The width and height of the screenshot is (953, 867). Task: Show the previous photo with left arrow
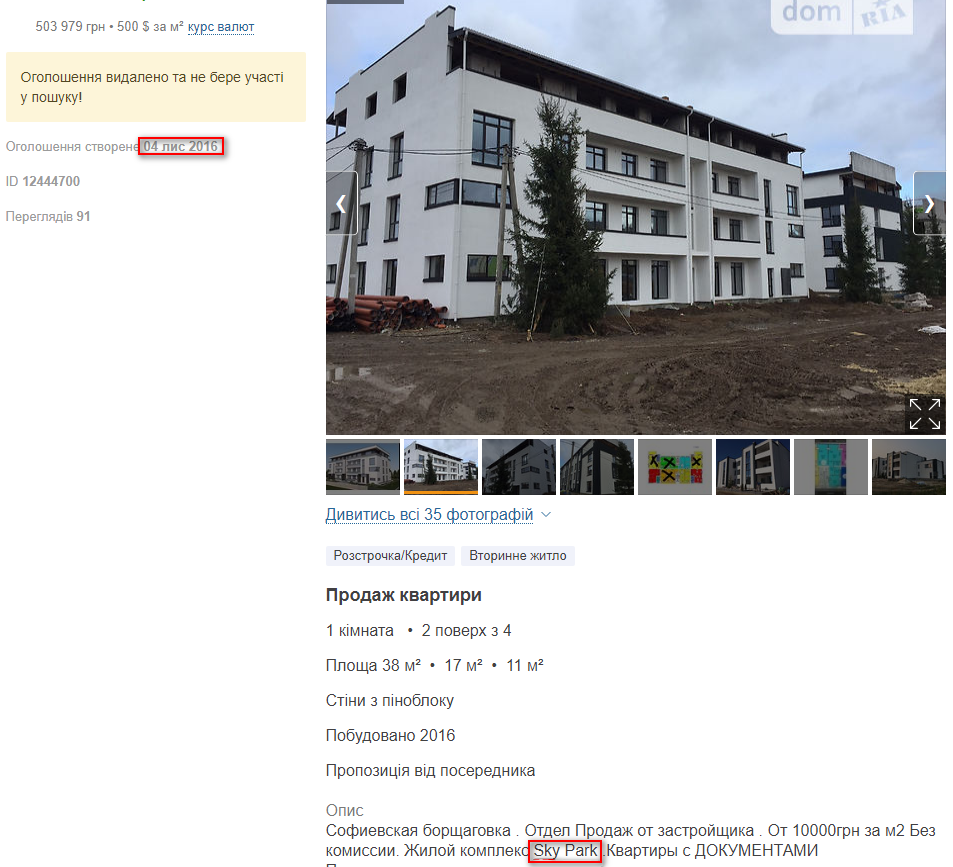[x=342, y=204]
